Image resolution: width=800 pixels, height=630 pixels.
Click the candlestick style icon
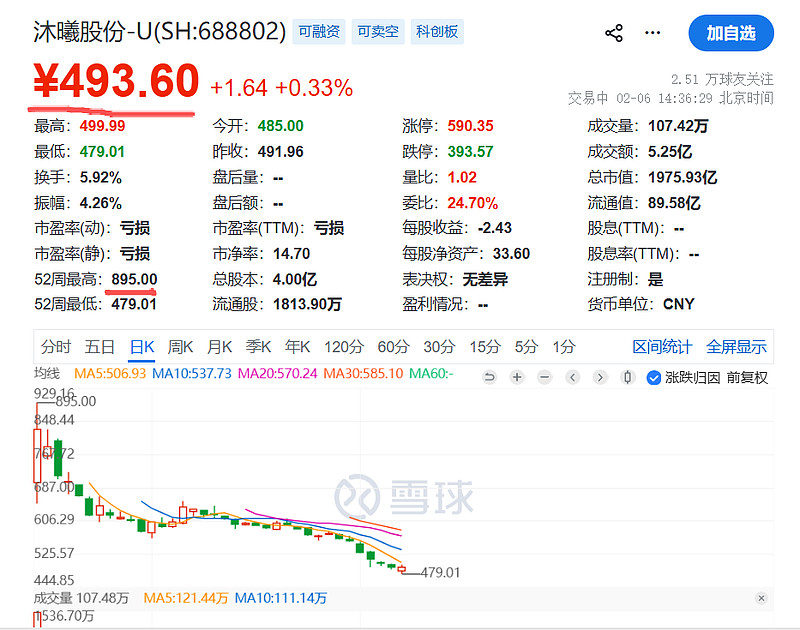click(628, 377)
